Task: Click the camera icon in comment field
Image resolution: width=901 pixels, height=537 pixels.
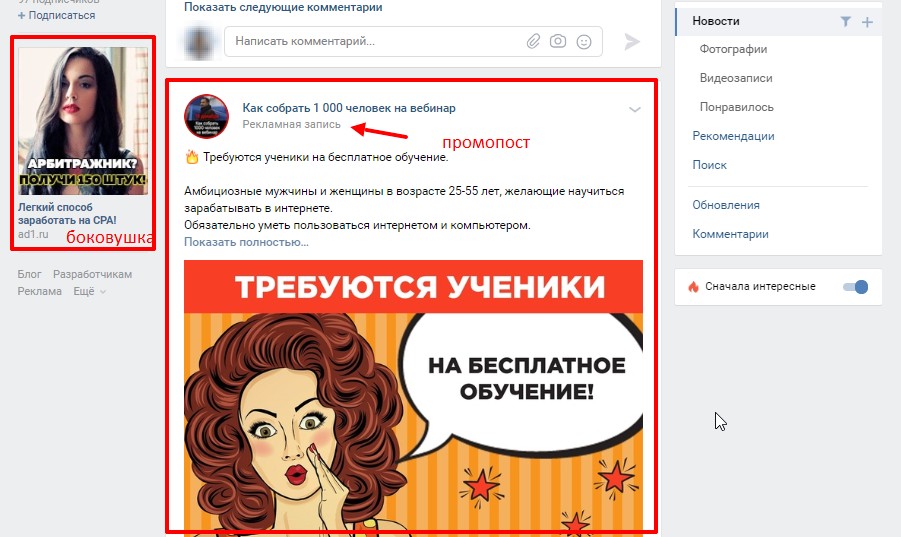Action: click(x=557, y=41)
